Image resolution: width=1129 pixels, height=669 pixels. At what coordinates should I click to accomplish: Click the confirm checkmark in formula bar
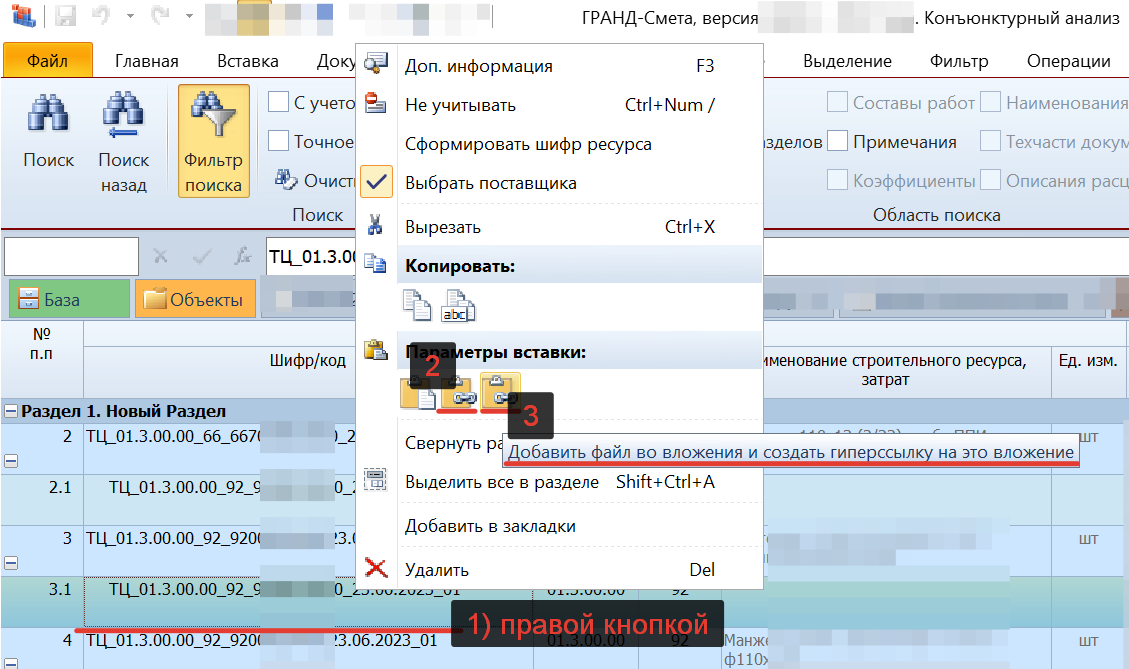[202, 256]
